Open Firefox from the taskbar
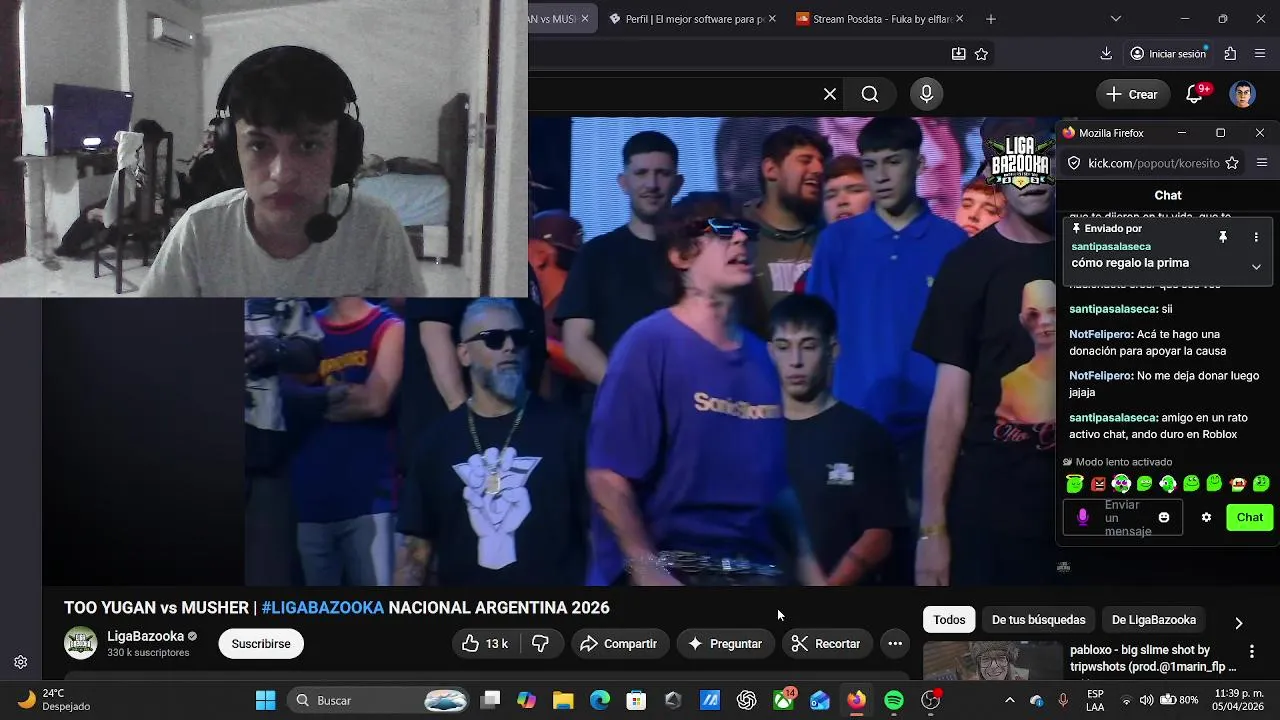The height and width of the screenshot is (720, 1280). click(857, 700)
